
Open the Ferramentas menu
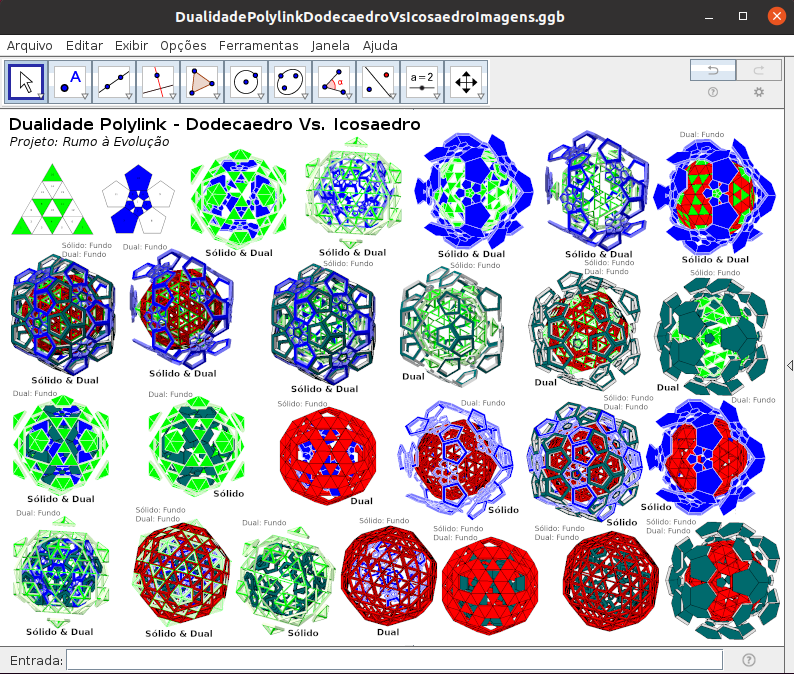click(258, 45)
